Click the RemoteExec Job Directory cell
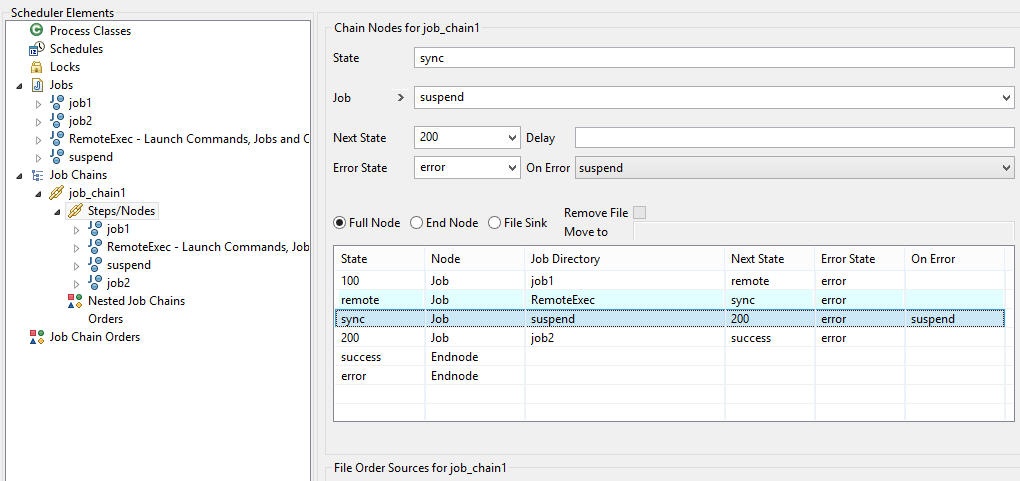The height and width of the screenshot is (481, 1020). click(x=625, y=300)
